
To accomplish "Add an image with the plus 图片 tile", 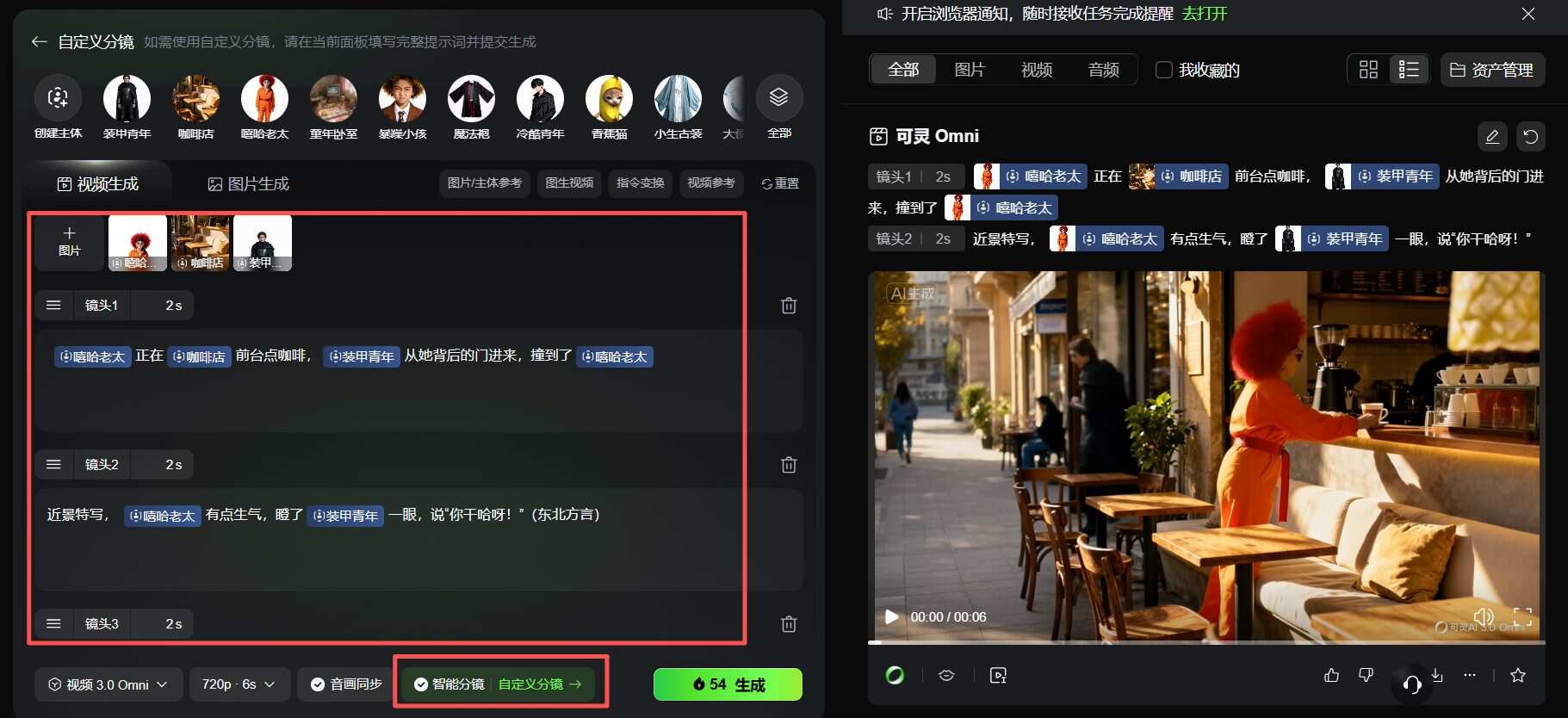I will (x=70, y=242).
